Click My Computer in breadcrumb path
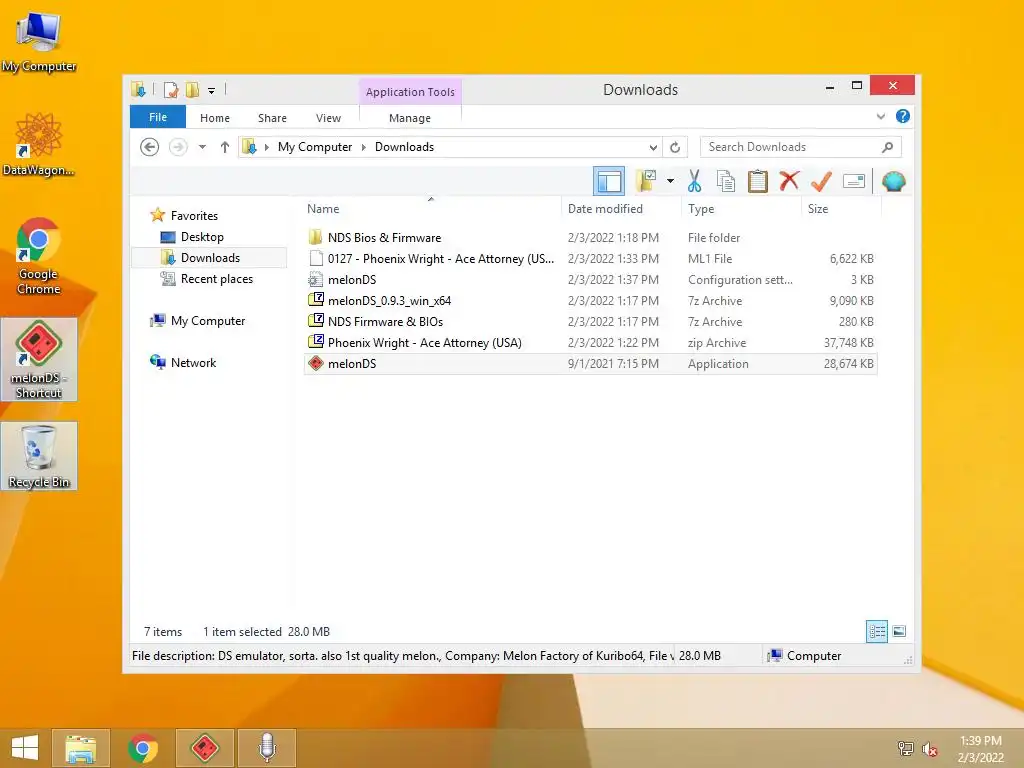Screen dimensions: 1024x768 point(315,147)
